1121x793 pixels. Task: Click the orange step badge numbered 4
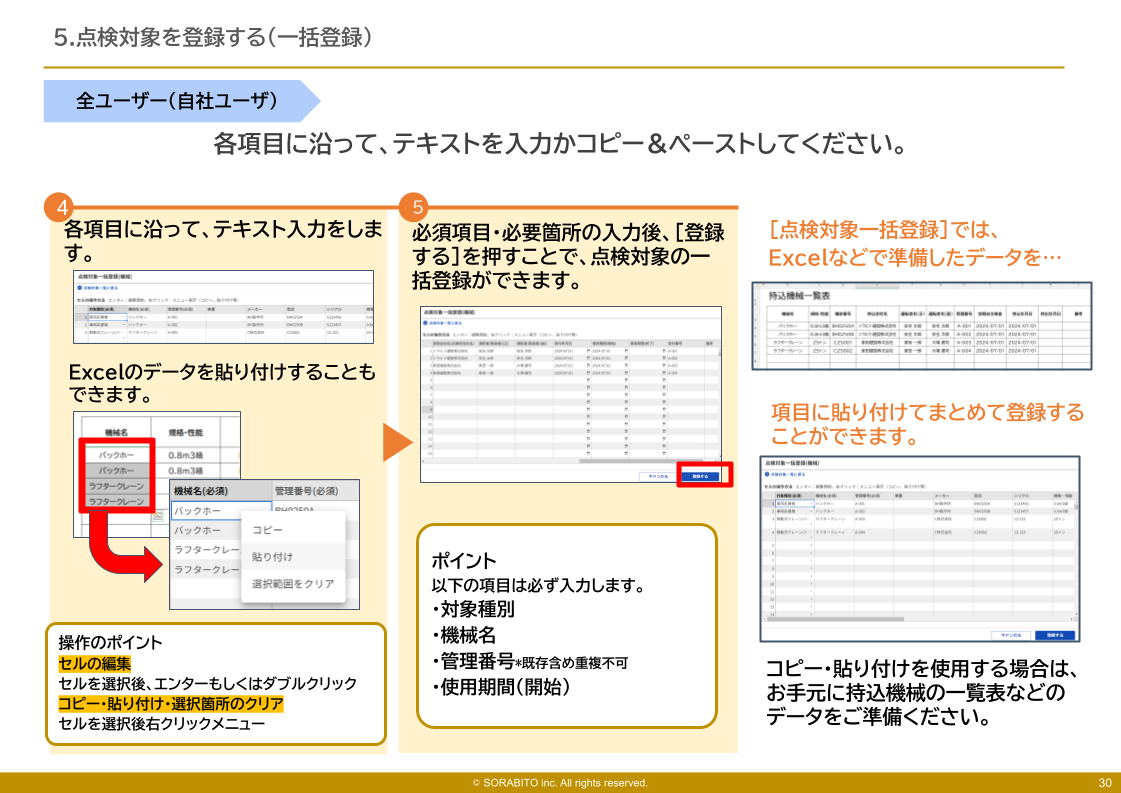tap(57, 207)
